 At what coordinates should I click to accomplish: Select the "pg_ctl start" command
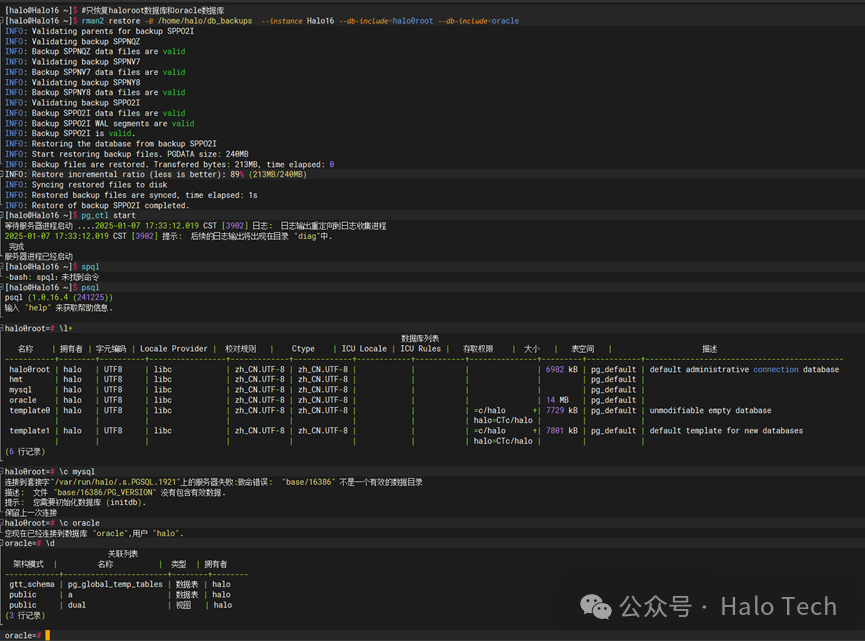pos(108,215)
